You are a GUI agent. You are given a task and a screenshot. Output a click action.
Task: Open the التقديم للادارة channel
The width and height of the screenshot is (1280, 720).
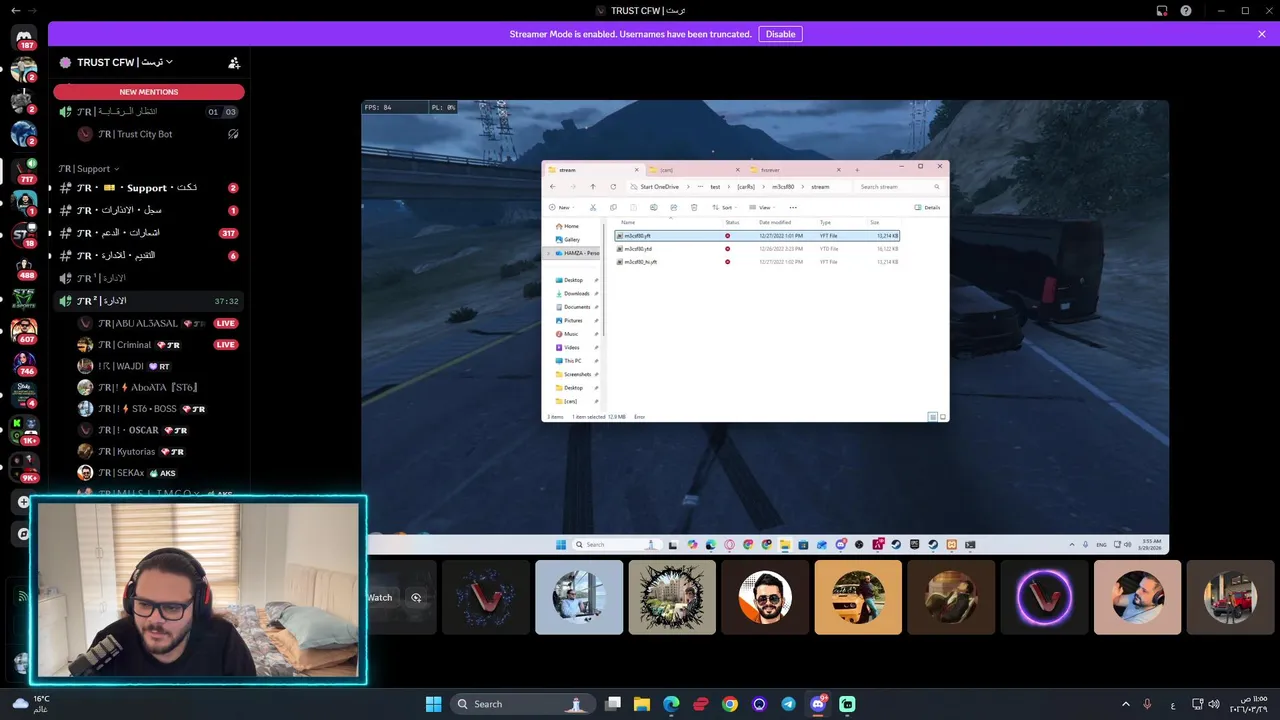[149, 255]
